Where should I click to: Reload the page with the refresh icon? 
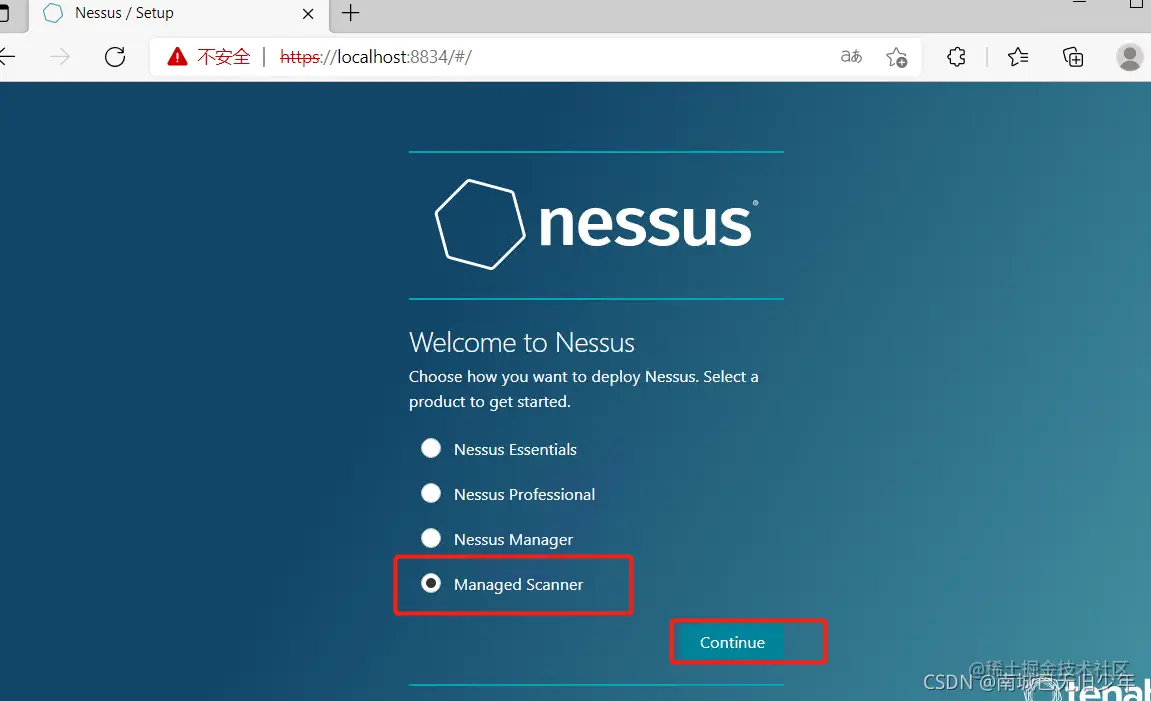pos(115,57)
